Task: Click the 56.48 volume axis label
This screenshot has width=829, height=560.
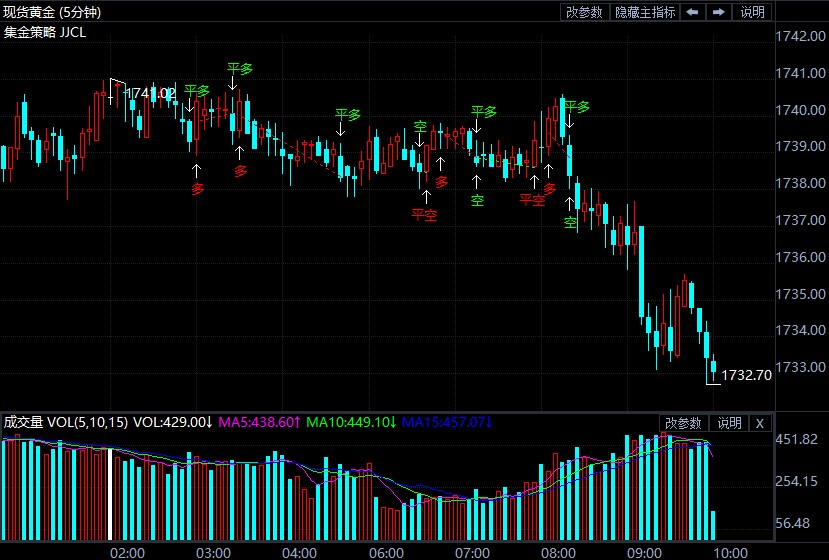Action: (793, 524)
